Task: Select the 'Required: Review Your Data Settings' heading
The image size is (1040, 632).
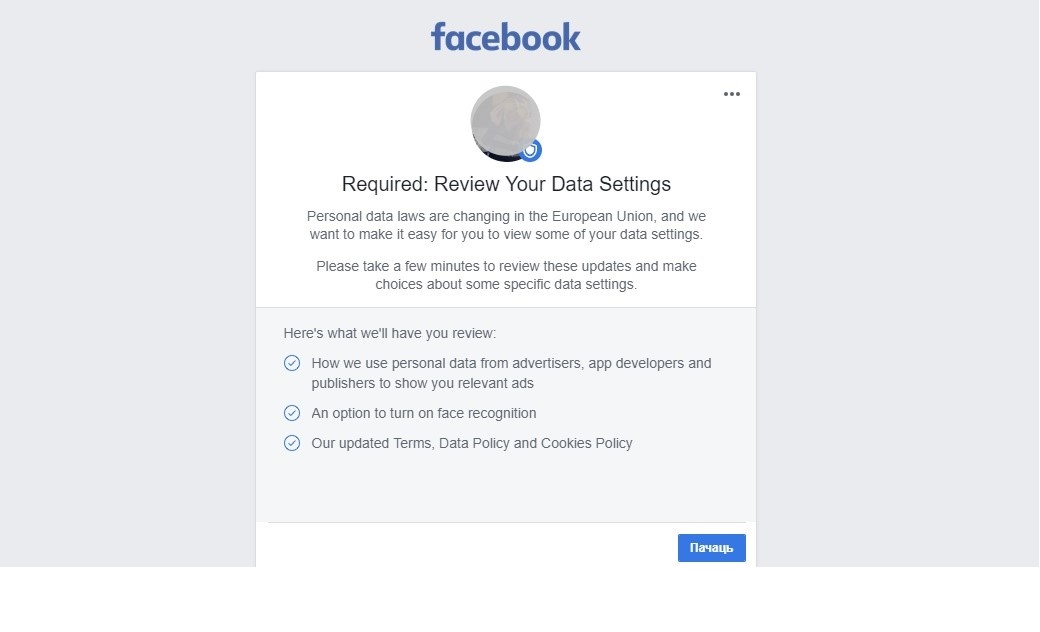Action: [x=506, y=184]
